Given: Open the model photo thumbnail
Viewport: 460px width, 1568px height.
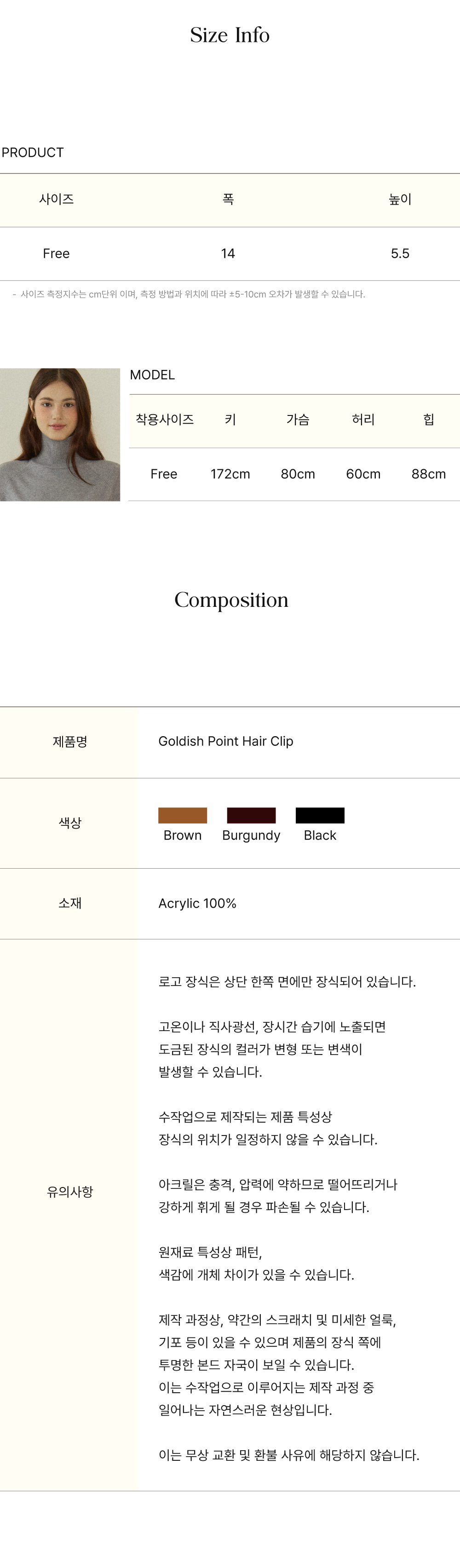Looking at the screenshot, I should 60,435.
